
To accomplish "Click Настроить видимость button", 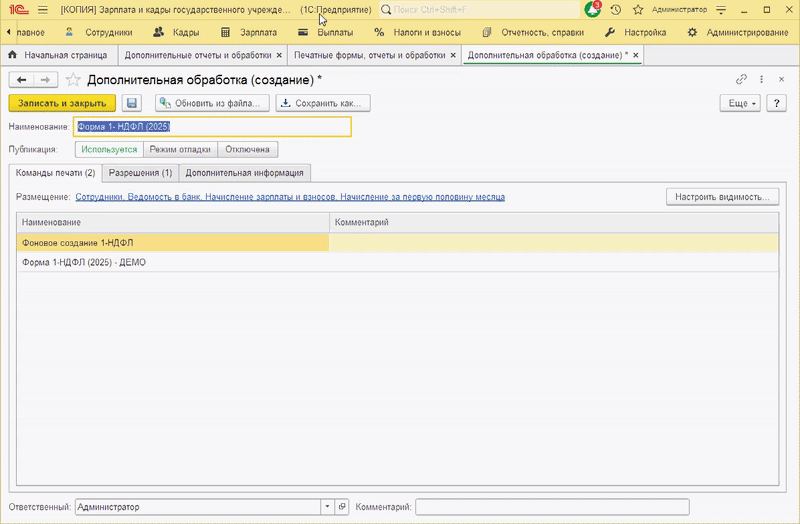I will (722, 197).
